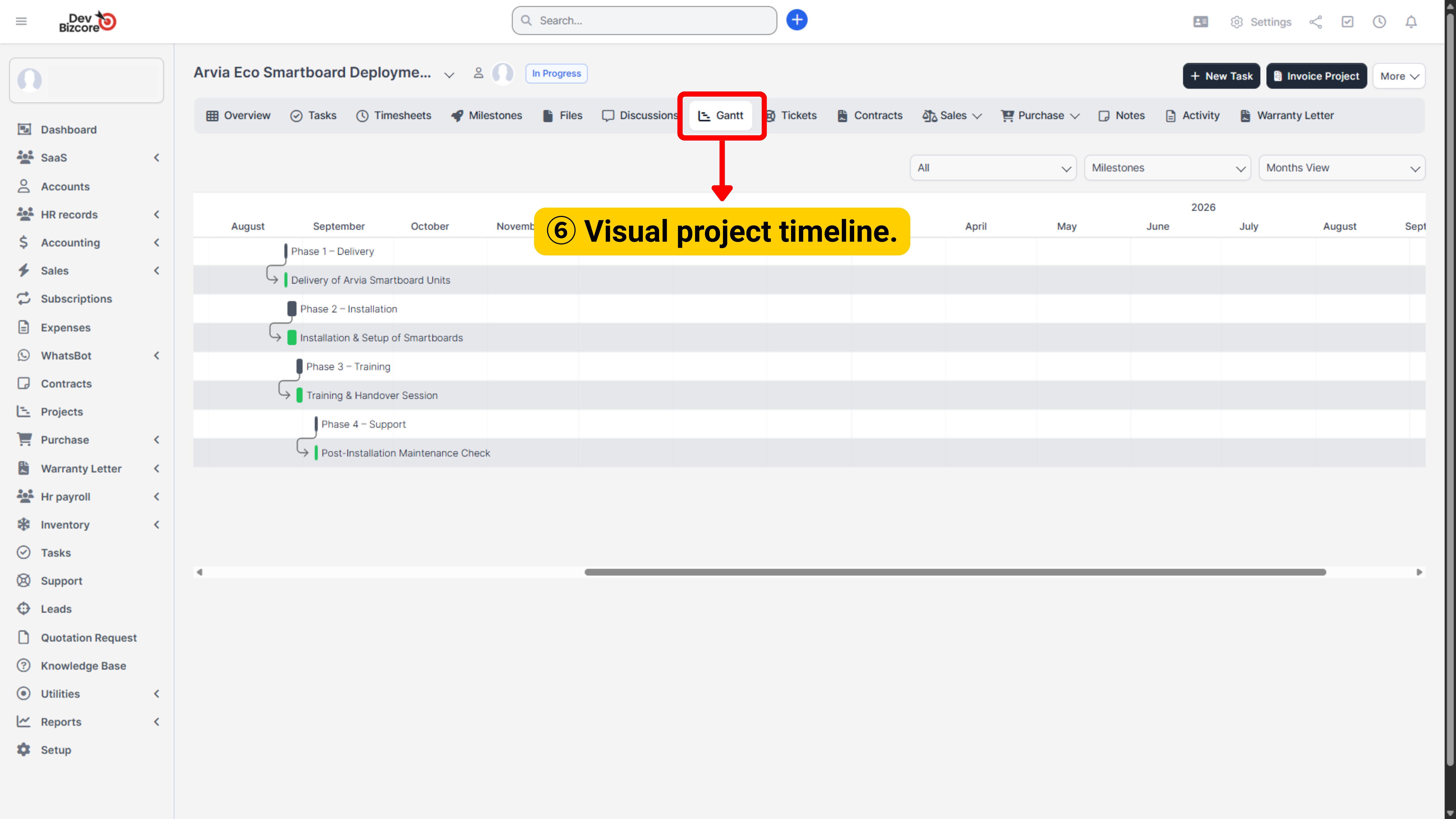
Task: Open the share icon in top bar
Action: pyautogui.click(x=1315, y=22)
